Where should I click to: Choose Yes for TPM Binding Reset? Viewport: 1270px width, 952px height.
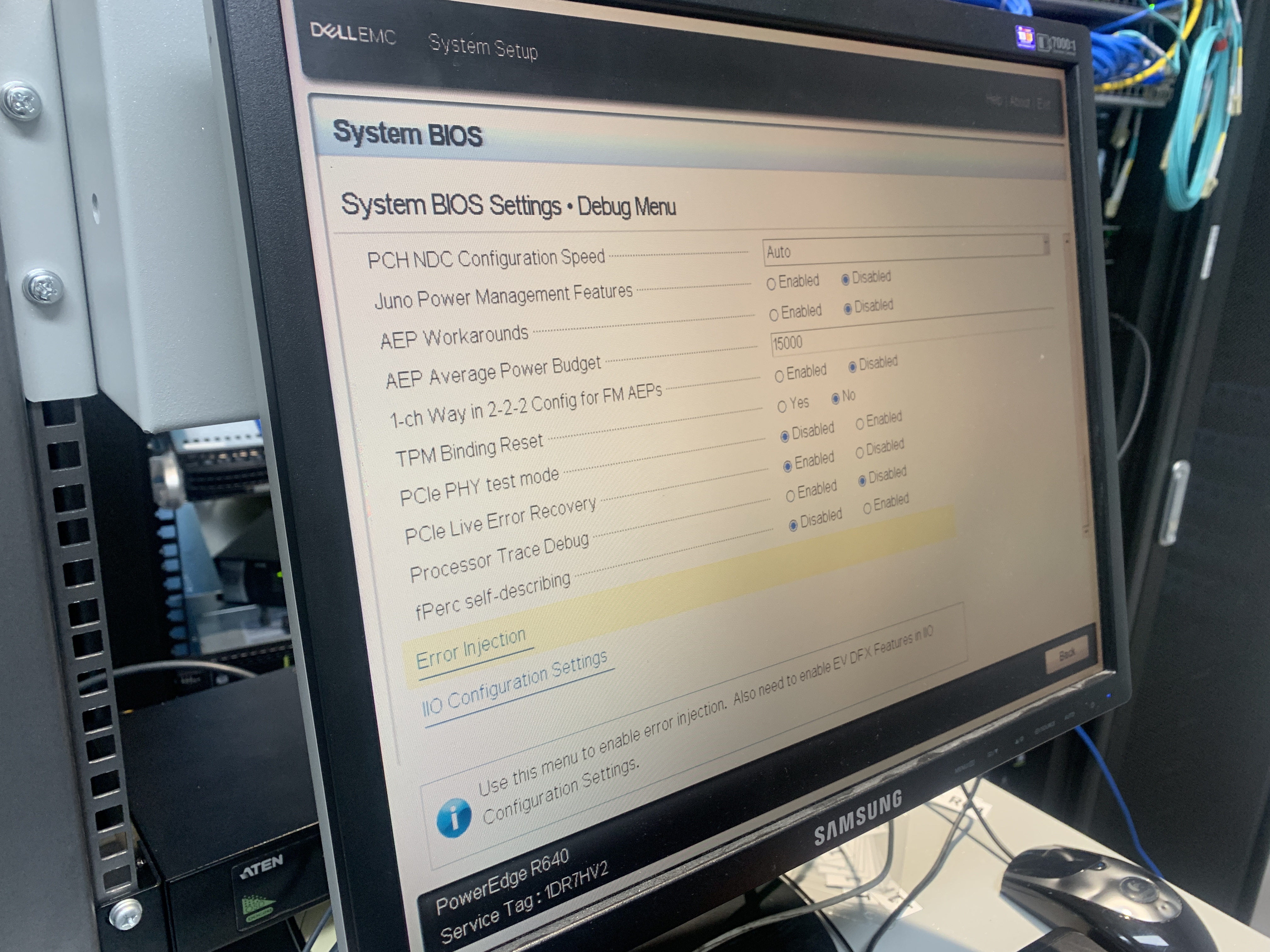pyautogui.click(x=781, y=407)
